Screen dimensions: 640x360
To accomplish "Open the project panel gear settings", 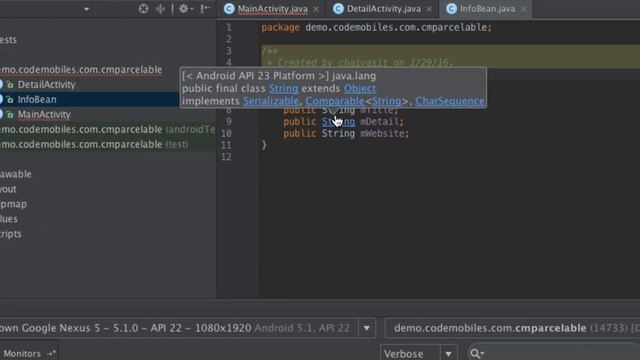I will point(185,9).
